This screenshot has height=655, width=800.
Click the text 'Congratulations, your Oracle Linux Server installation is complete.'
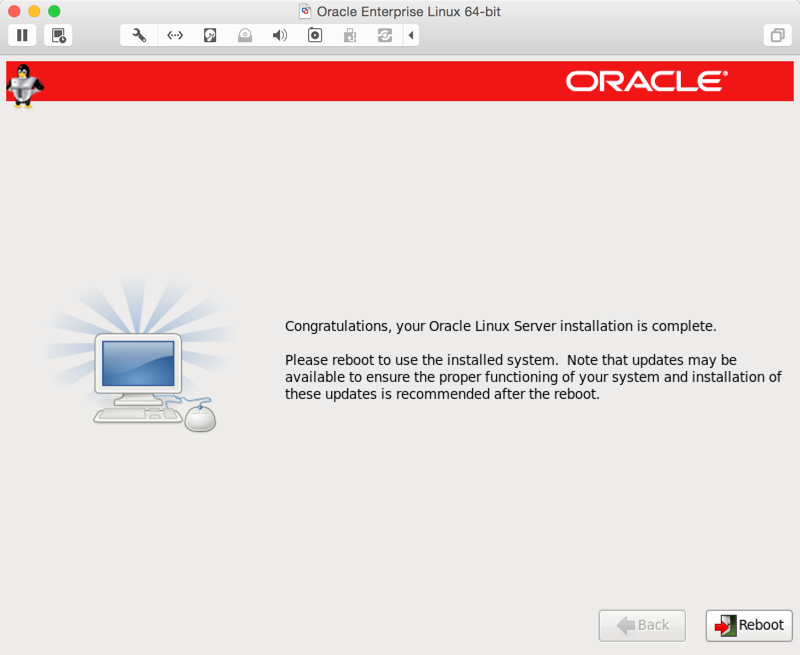[x=501, y=326]
